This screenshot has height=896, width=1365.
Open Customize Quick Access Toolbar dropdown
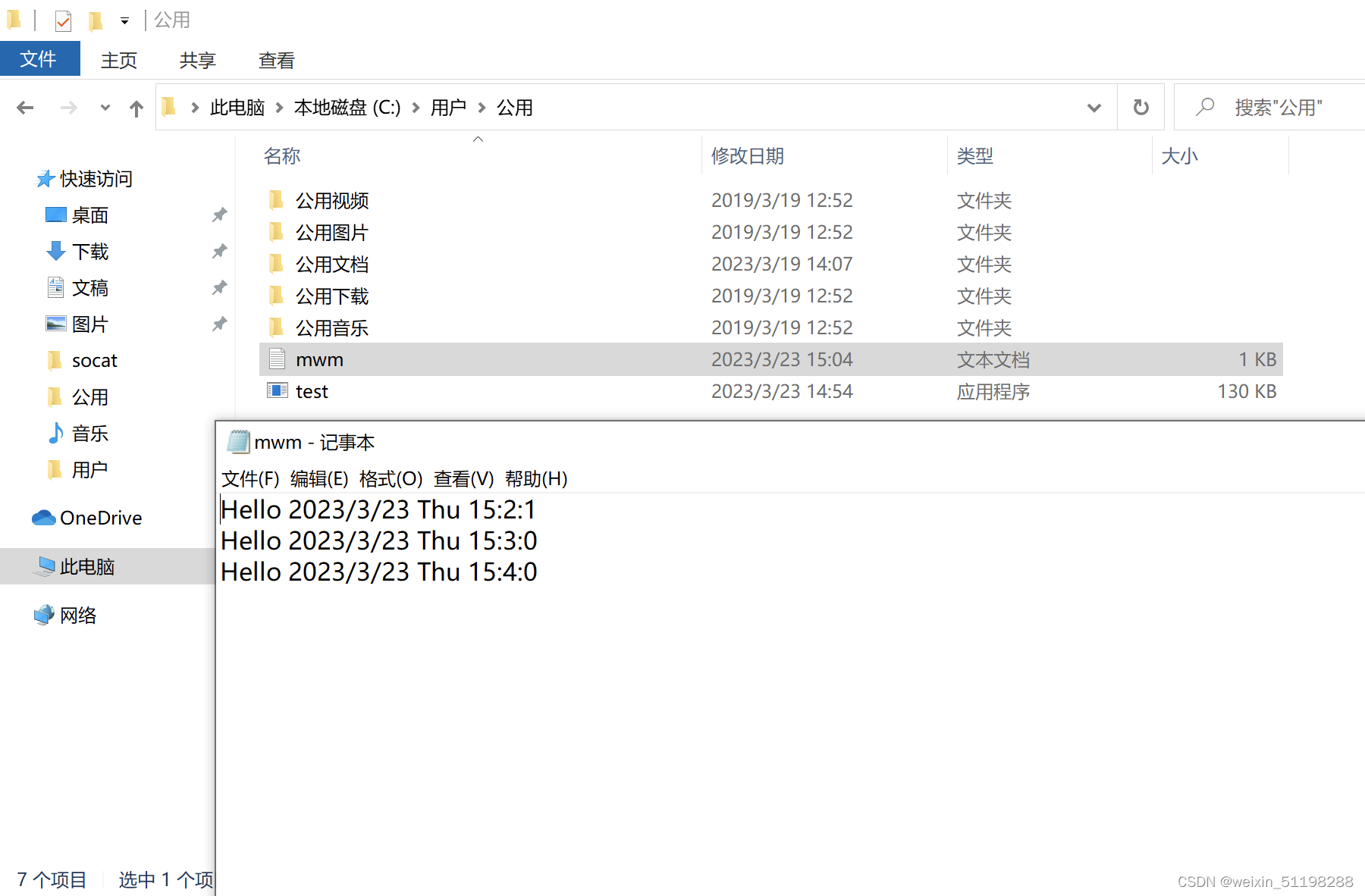point(124,21)
